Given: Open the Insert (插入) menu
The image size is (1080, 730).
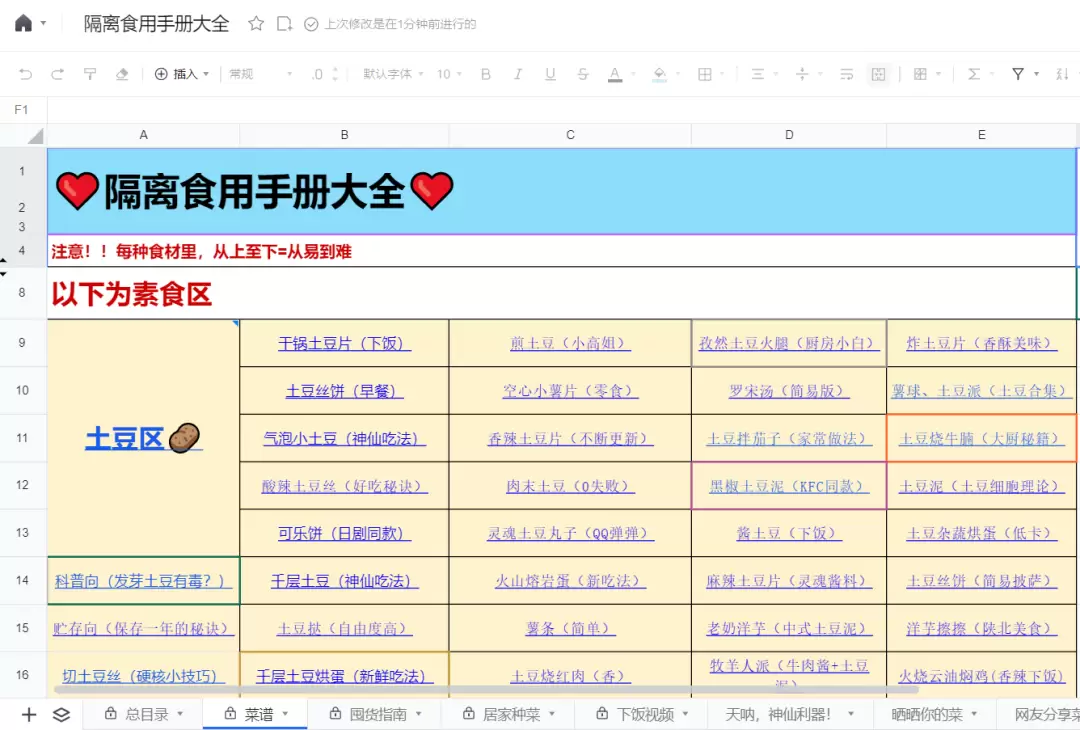Looking at the screenshot, I should [182, 74].
